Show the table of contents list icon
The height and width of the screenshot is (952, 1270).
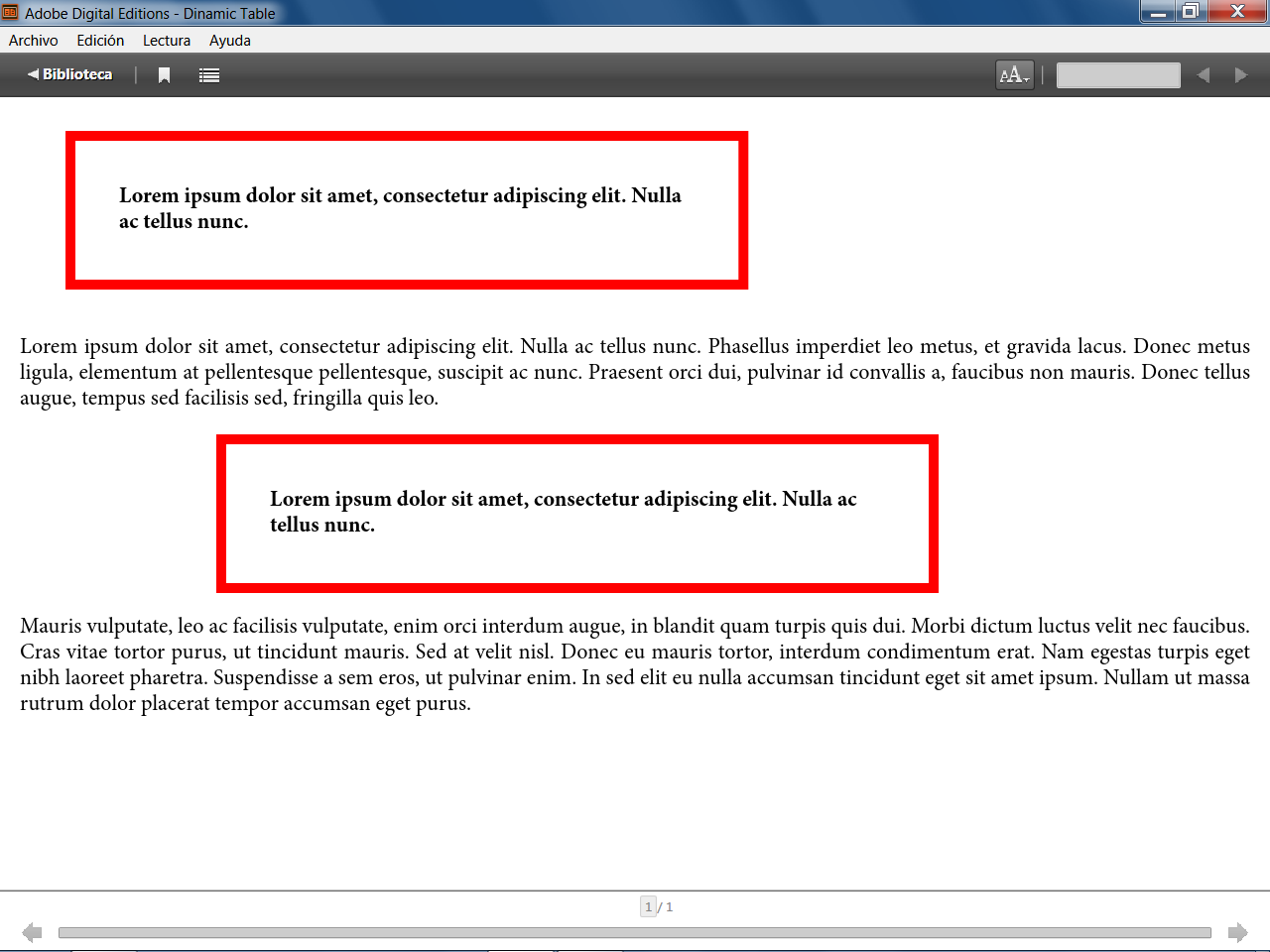pyautogui.click(x=209, y=75)
